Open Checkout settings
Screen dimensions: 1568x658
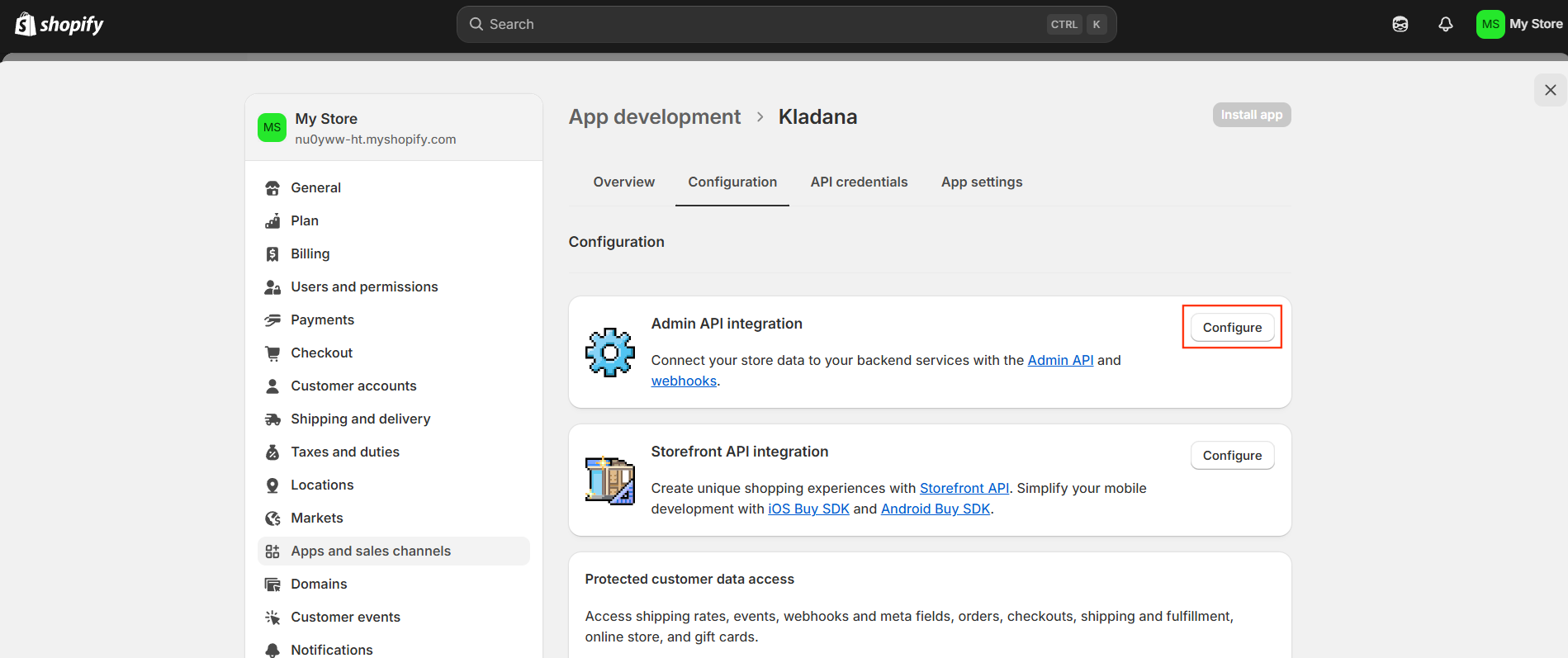394,353
